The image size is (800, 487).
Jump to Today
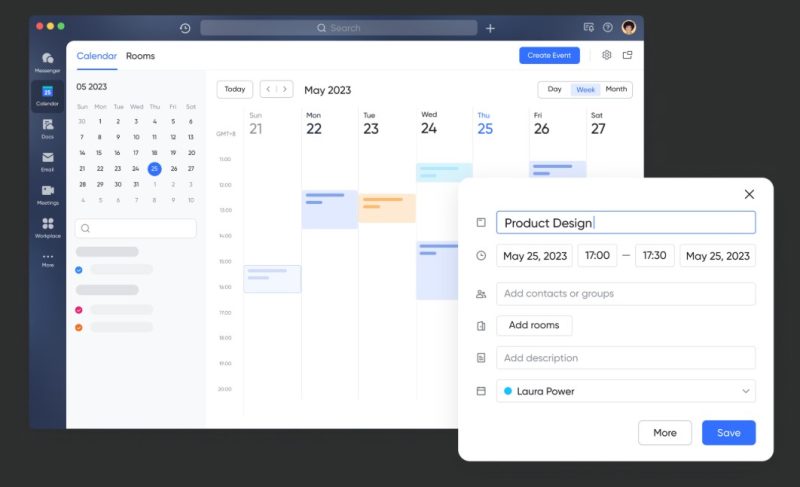[x=235, y=89]
